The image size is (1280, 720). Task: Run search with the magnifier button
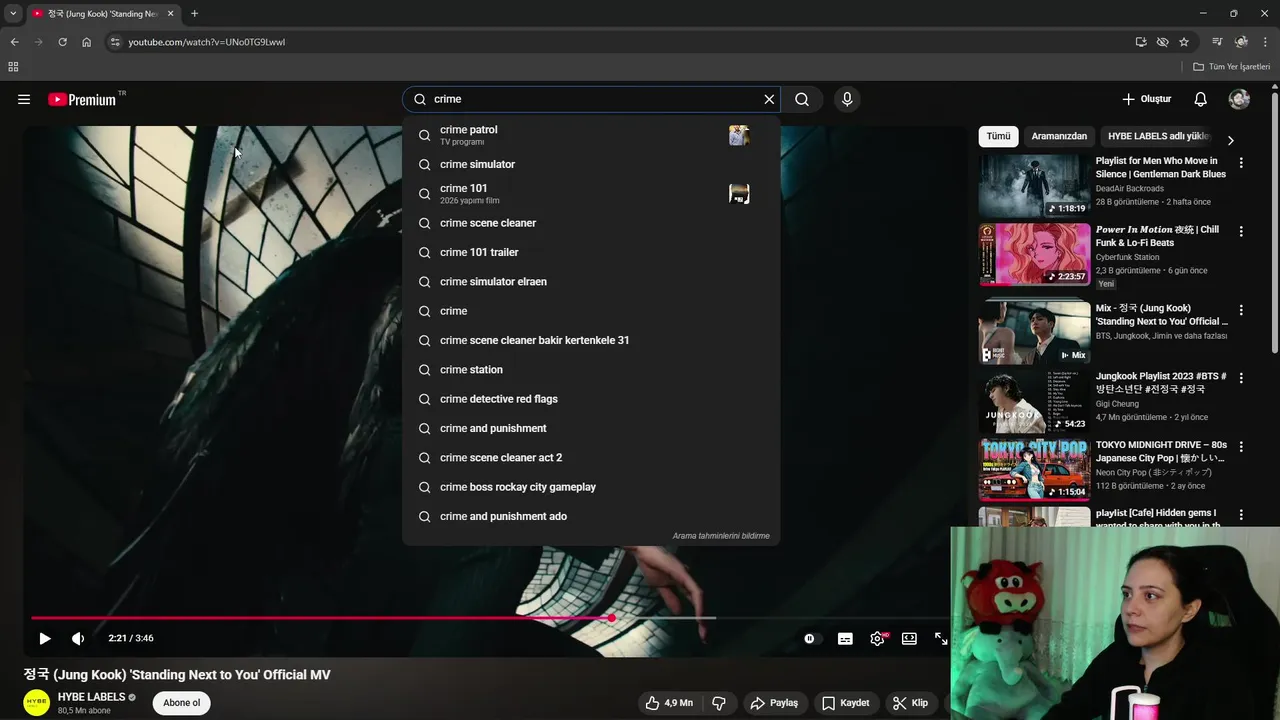(802, 99)
